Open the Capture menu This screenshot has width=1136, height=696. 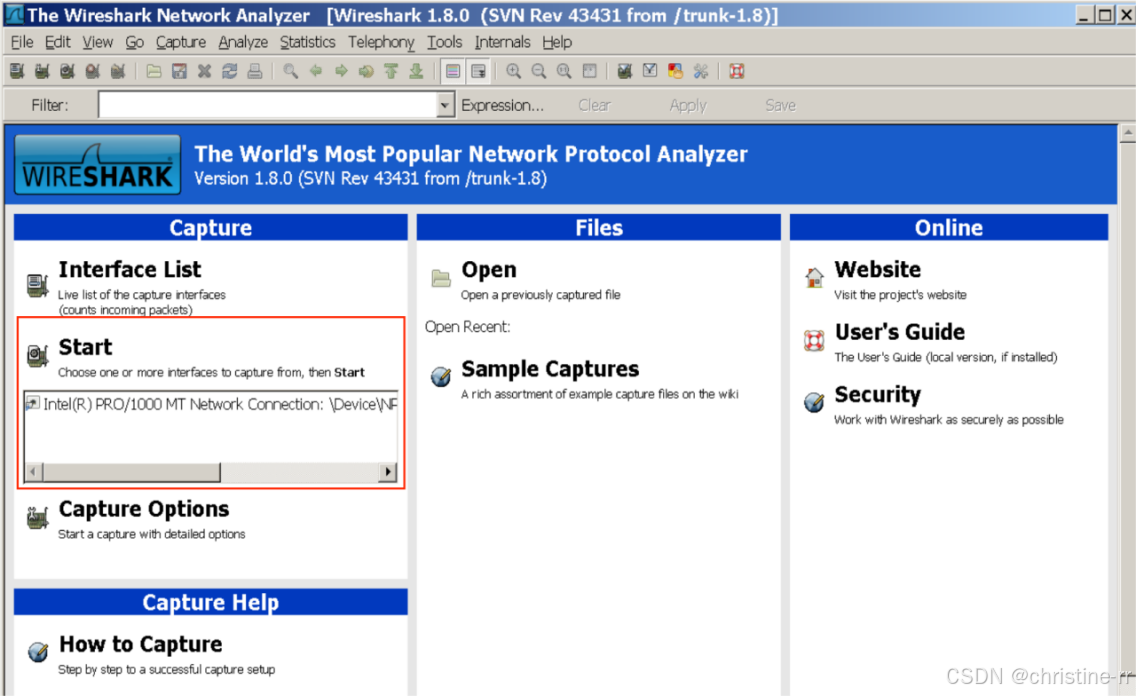click(x=180, y=42)
